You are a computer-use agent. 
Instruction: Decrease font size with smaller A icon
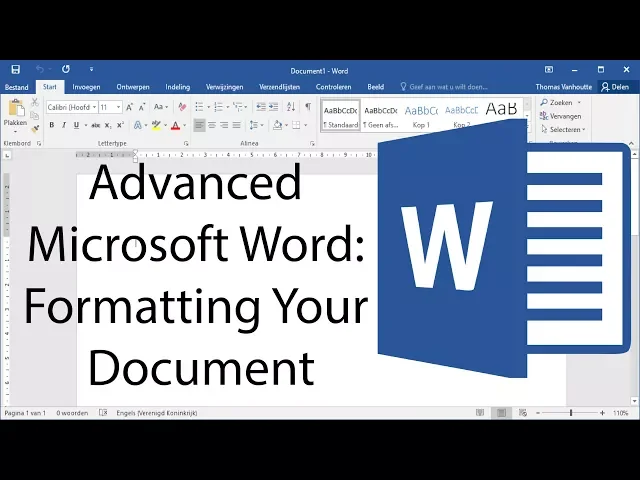pos(142,107)
